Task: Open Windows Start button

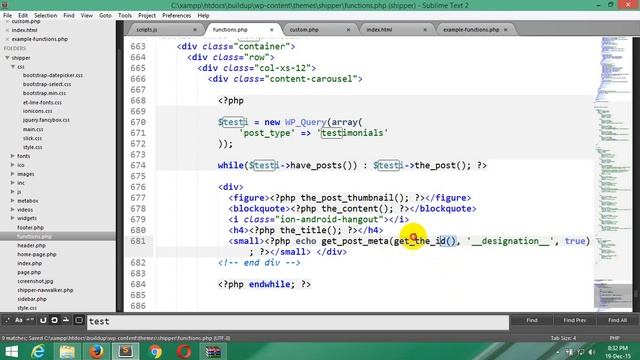Action: [11, 351]
